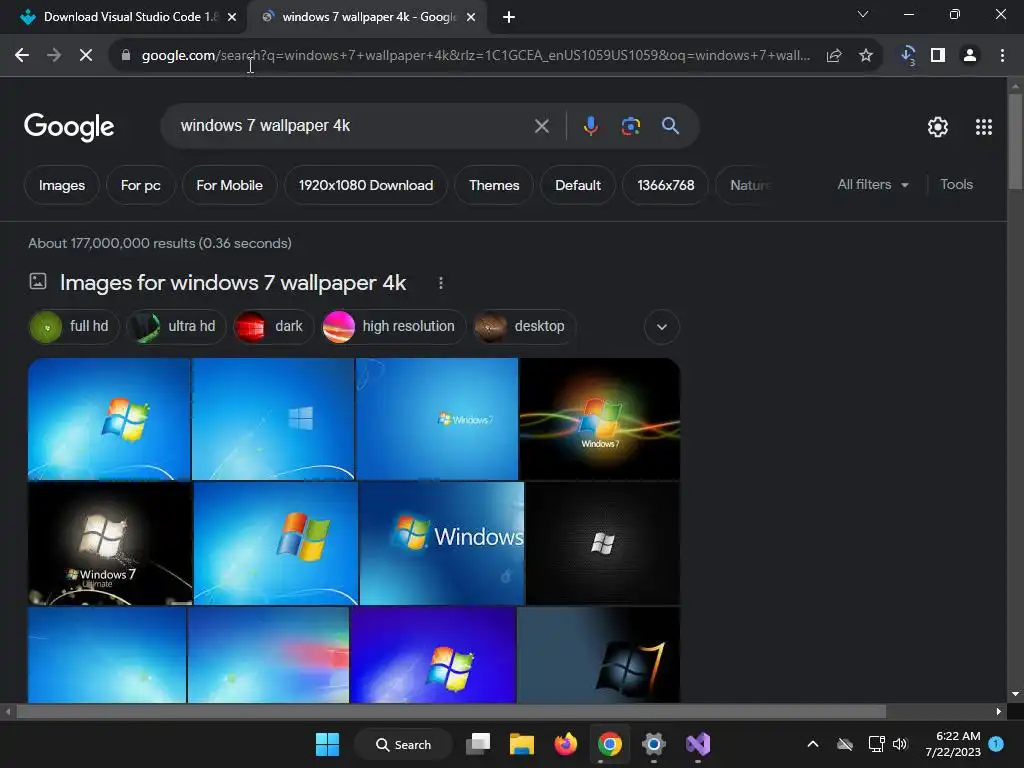Expand more image suggestion chips
This screenshot has height=768, width=1024.
662,327
